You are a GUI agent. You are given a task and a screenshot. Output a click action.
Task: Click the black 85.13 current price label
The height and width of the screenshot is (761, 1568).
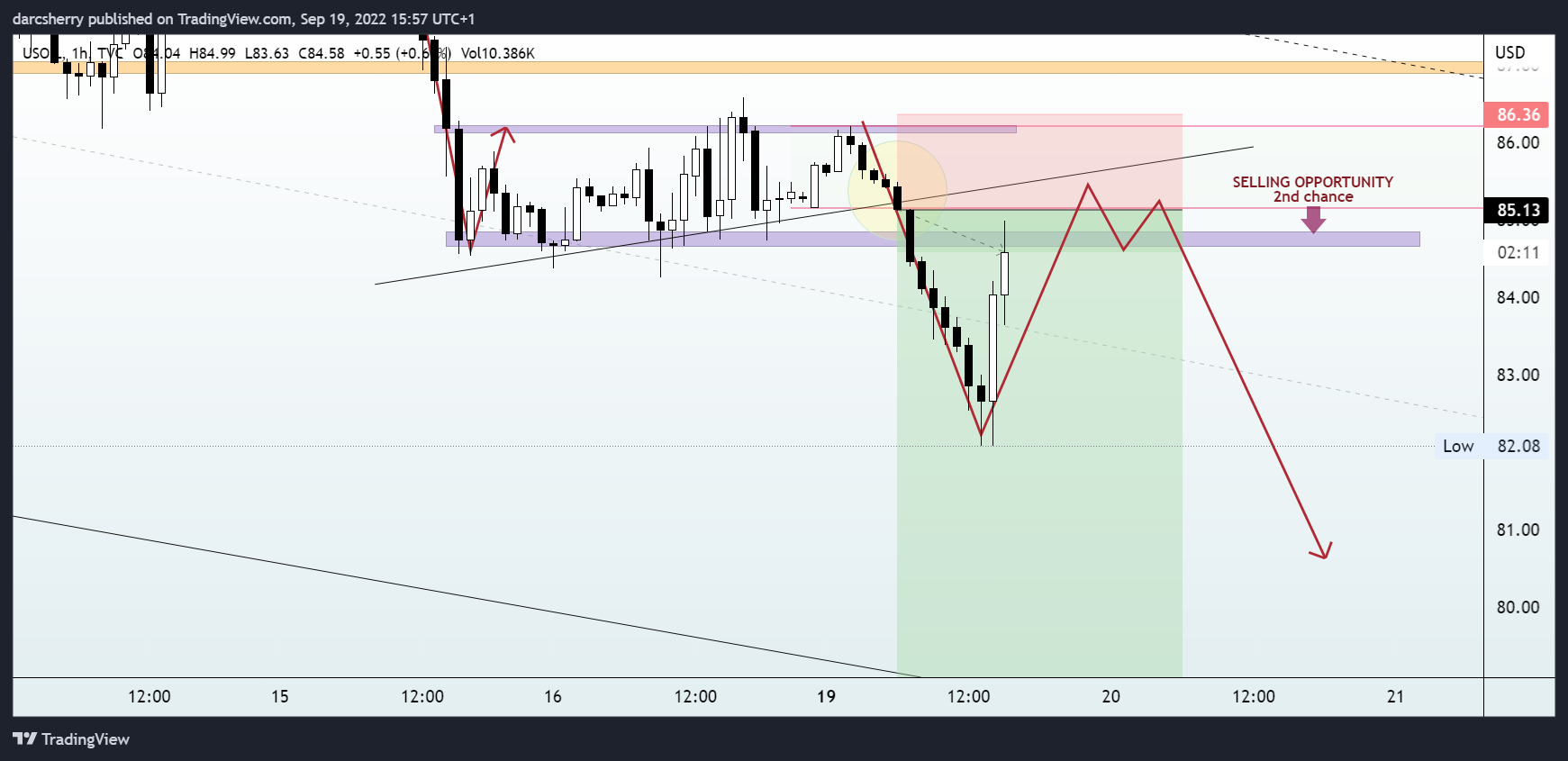pos(1517,210)
